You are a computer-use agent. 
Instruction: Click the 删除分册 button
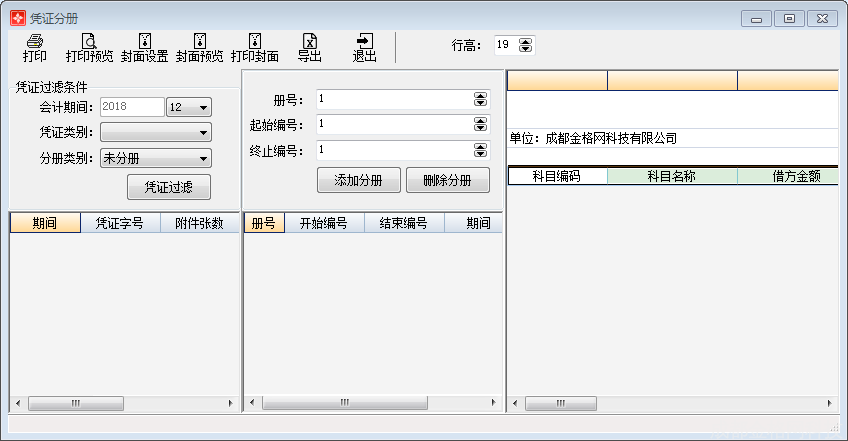click(x=448, y=180)
